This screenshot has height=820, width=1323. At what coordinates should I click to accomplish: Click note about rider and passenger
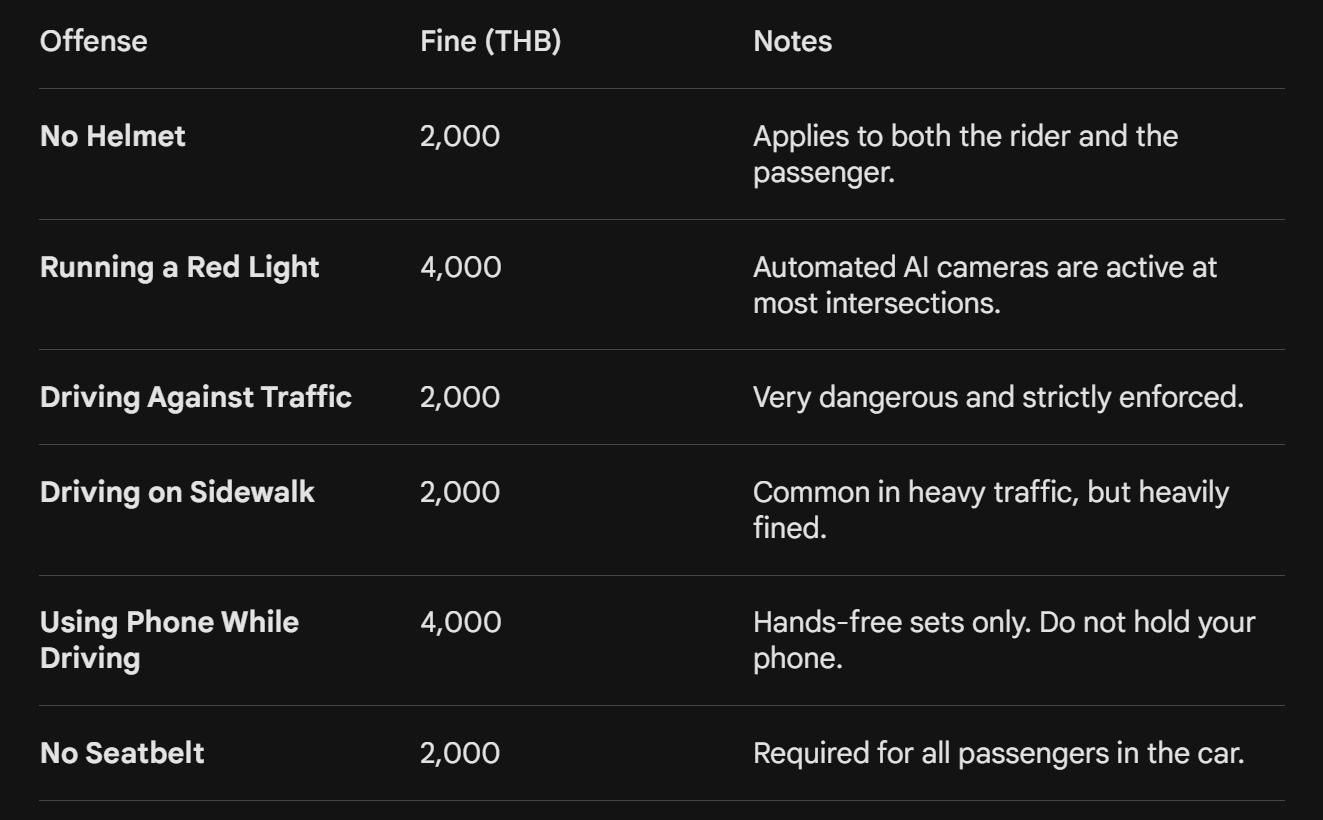click(x=965, y=153)
